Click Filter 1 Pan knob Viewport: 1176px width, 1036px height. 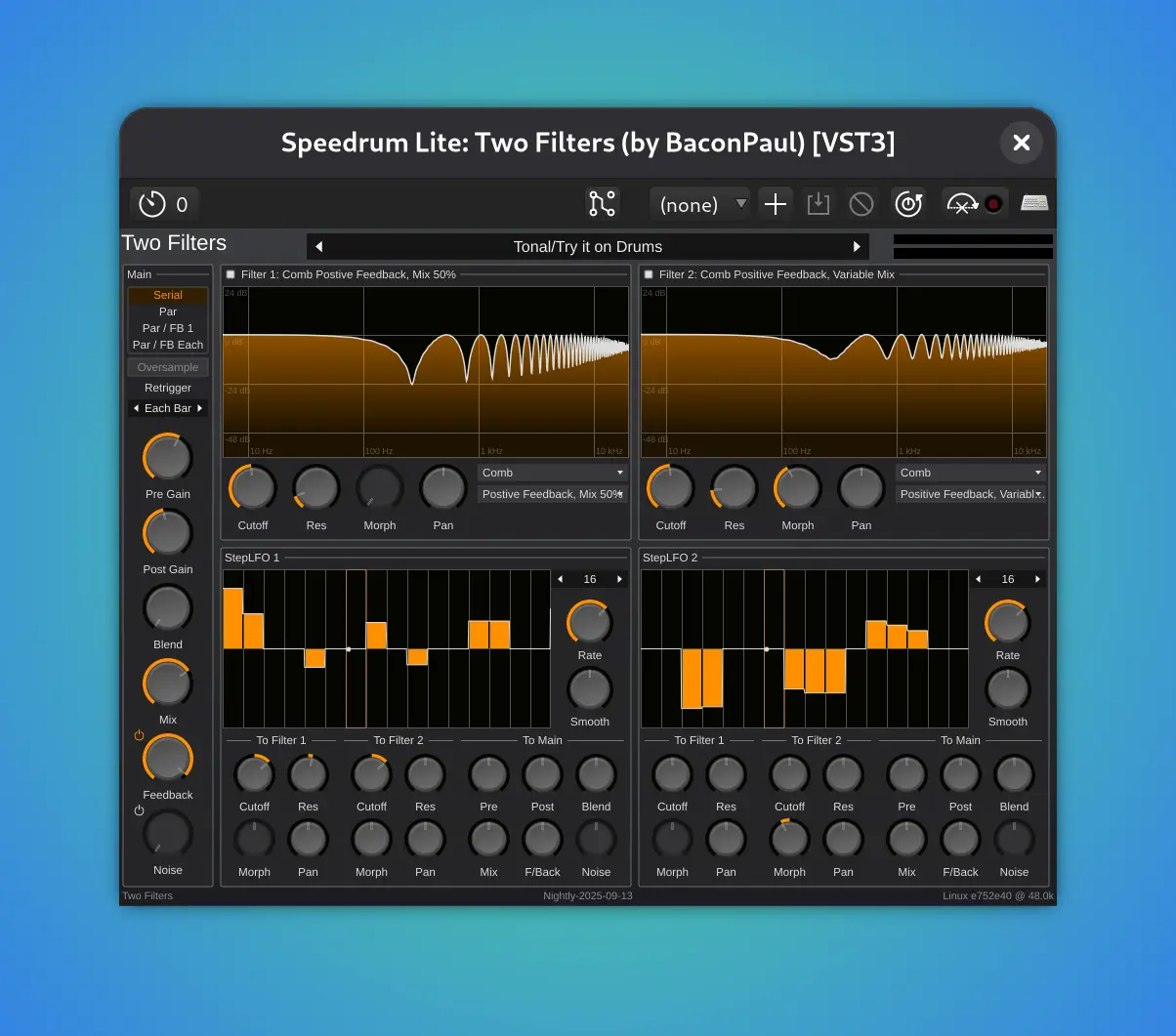point(443,487)
